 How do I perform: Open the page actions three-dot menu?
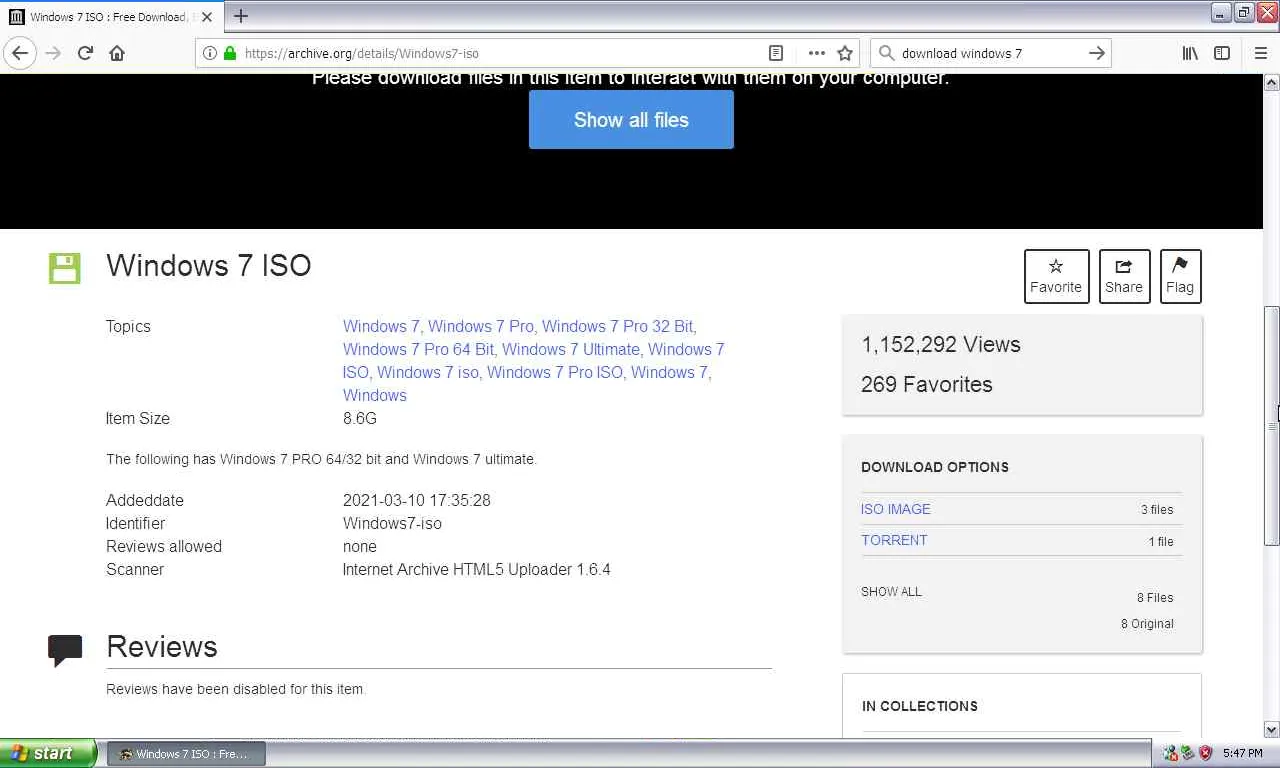816,54
